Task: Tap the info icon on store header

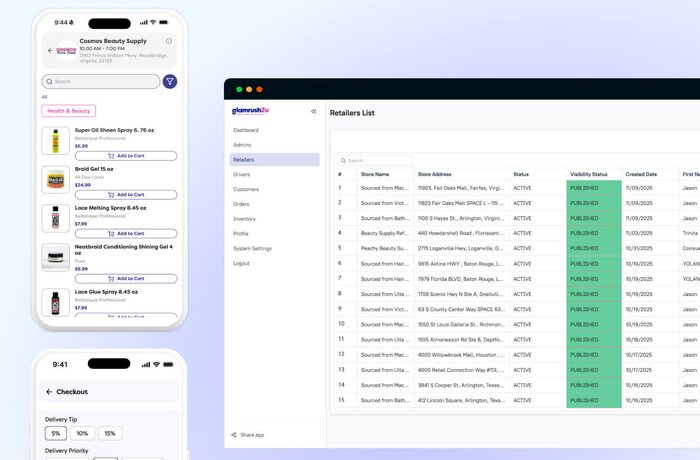Action: point(169,41)
